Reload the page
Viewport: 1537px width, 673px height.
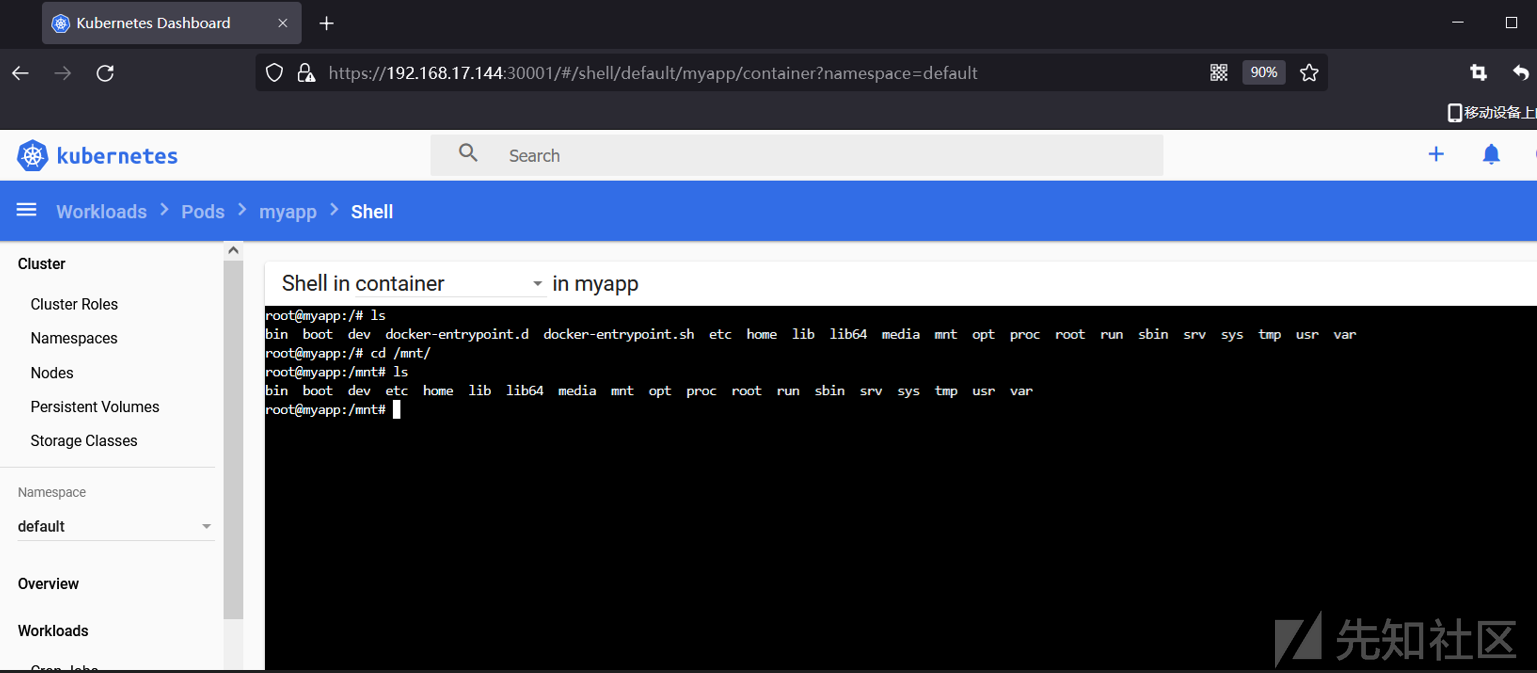coord(105,73)
